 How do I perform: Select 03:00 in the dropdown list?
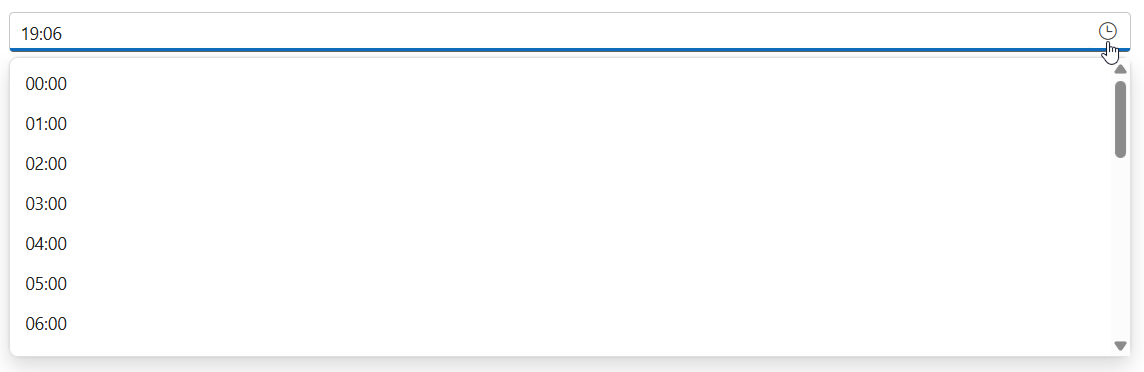click(x=560, y=204)
